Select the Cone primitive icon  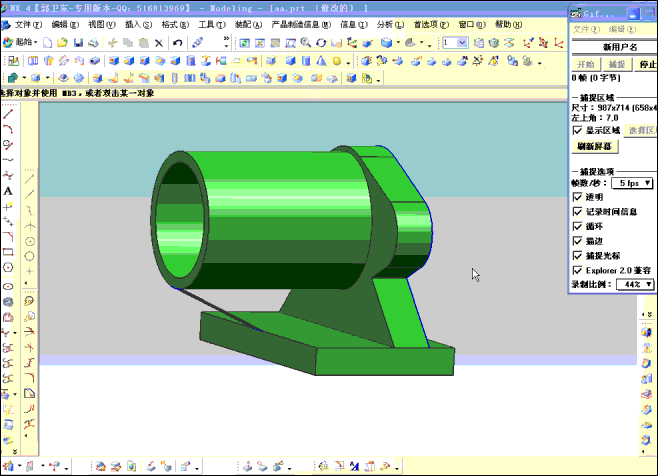pos(321,61)
